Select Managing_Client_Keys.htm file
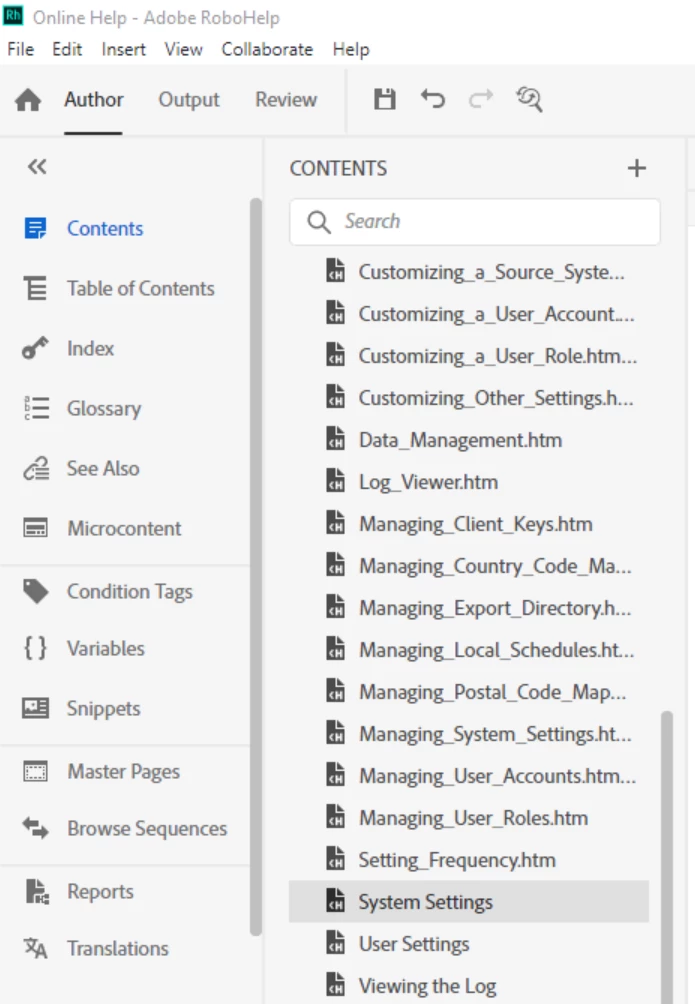 [475, 524]
